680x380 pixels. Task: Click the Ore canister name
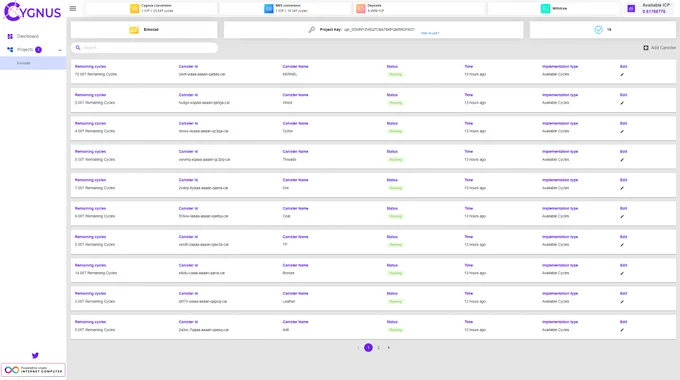click(285, 188)
